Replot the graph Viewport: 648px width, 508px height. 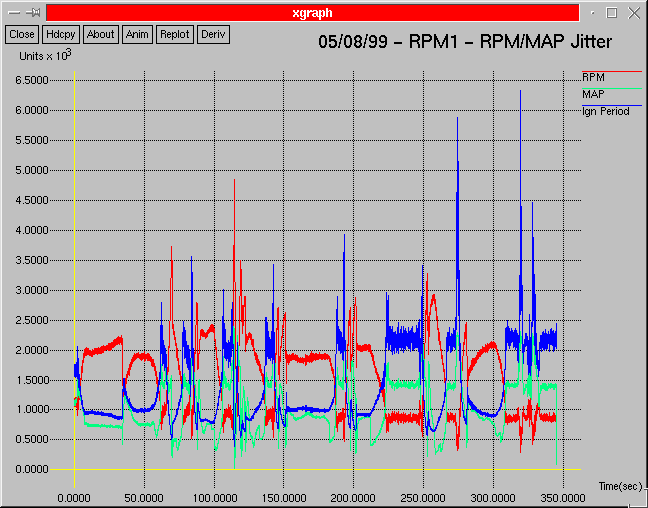point(174,34)
